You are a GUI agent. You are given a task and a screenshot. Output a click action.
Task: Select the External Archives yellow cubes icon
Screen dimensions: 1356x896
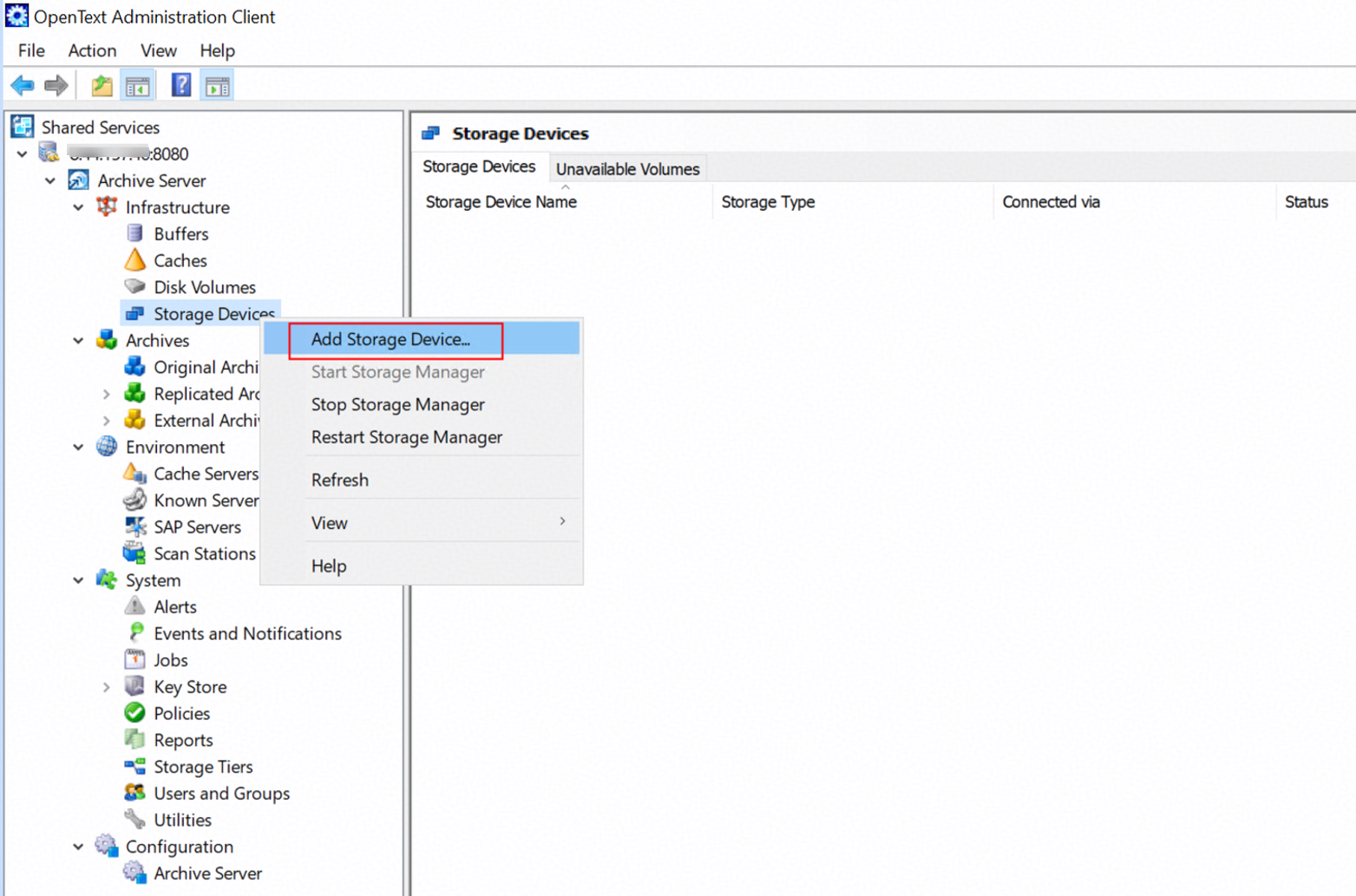click(x=134, y=420)
